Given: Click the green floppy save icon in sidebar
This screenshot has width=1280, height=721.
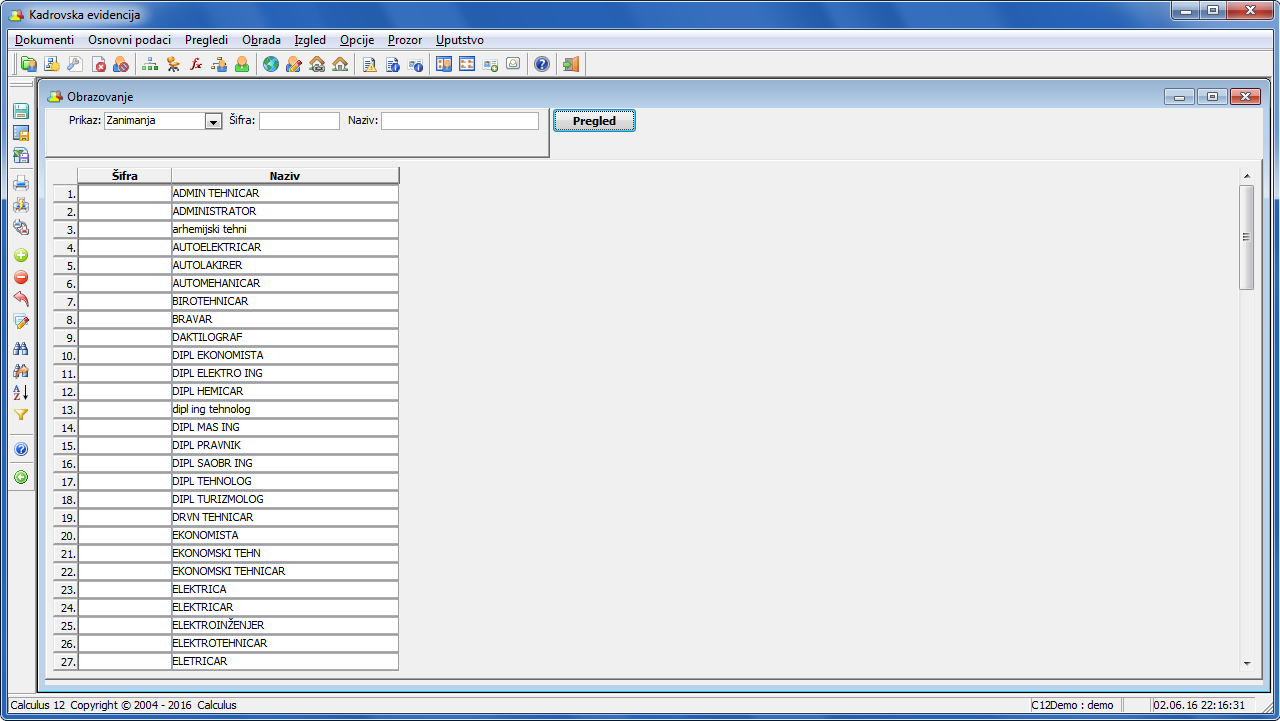Looking at the screenshot, I should (x=21, y=111).
